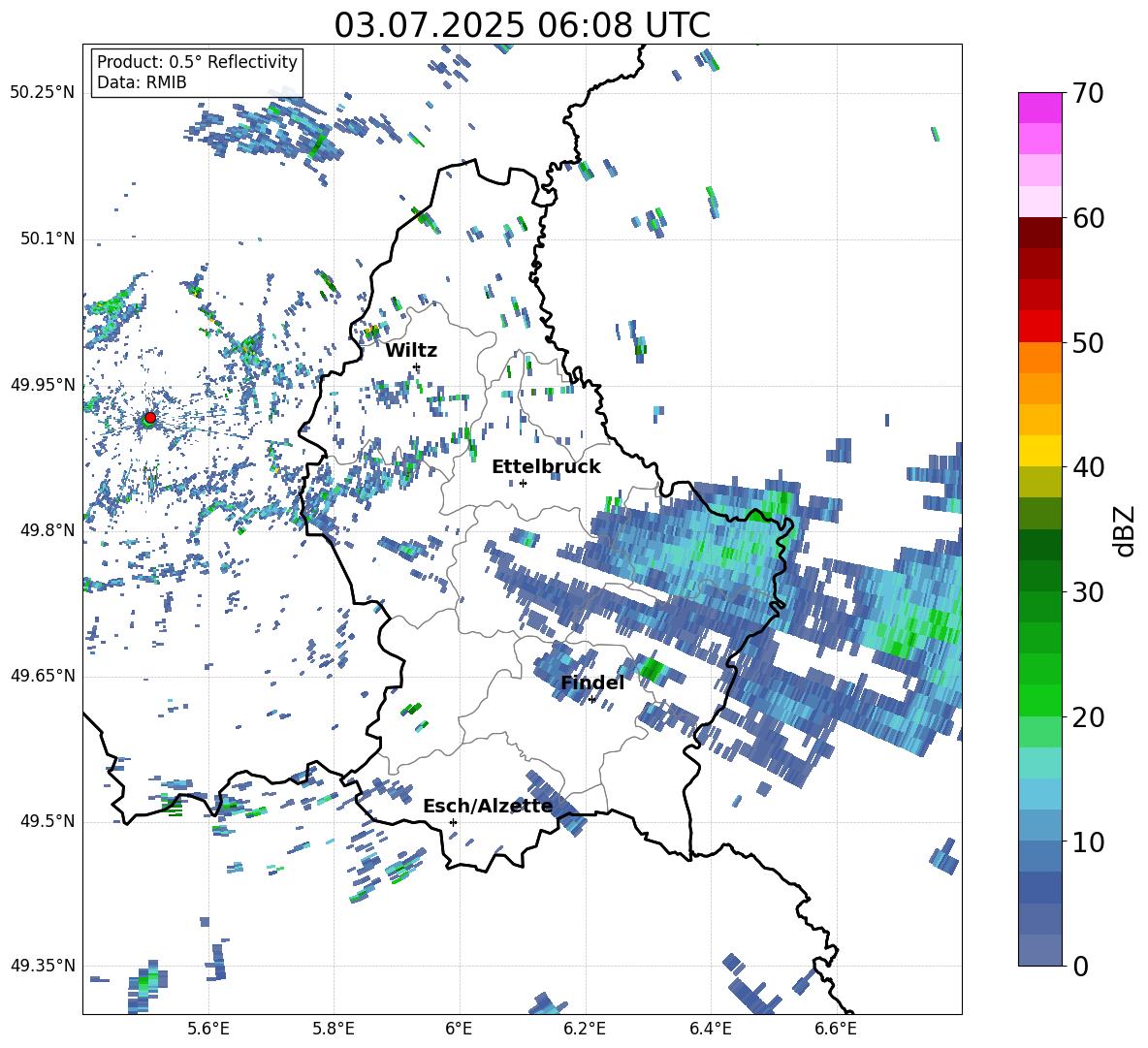Click the 6.4°E longitude label
This screenshot has width=1148, height=1048.
pyautogui.click(x=710, y=1029)
